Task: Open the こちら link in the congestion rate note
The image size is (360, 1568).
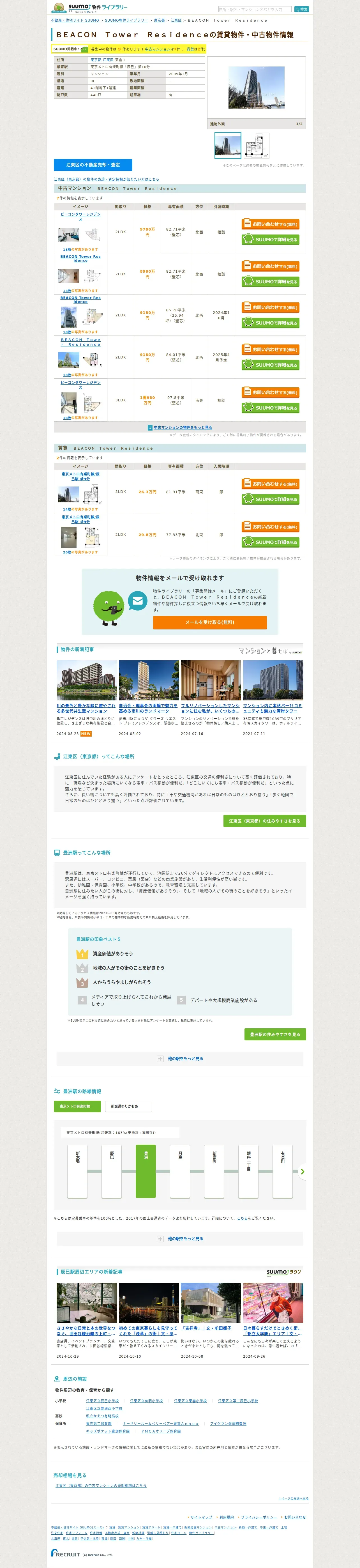Action: click(x=243, y=1218)
